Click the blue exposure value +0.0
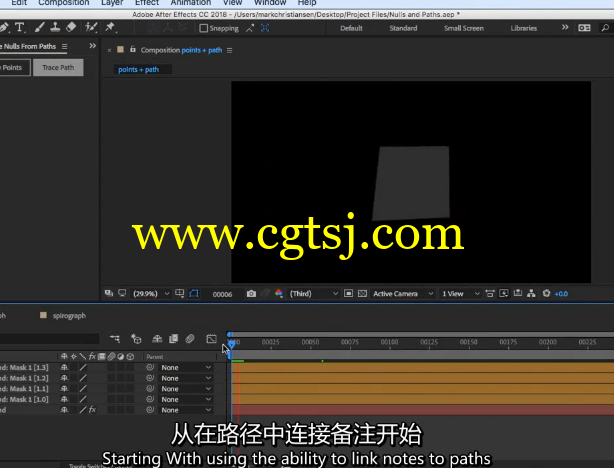This screenshot has width=614, height=468. pyautogui.click(x=561, y=294)
